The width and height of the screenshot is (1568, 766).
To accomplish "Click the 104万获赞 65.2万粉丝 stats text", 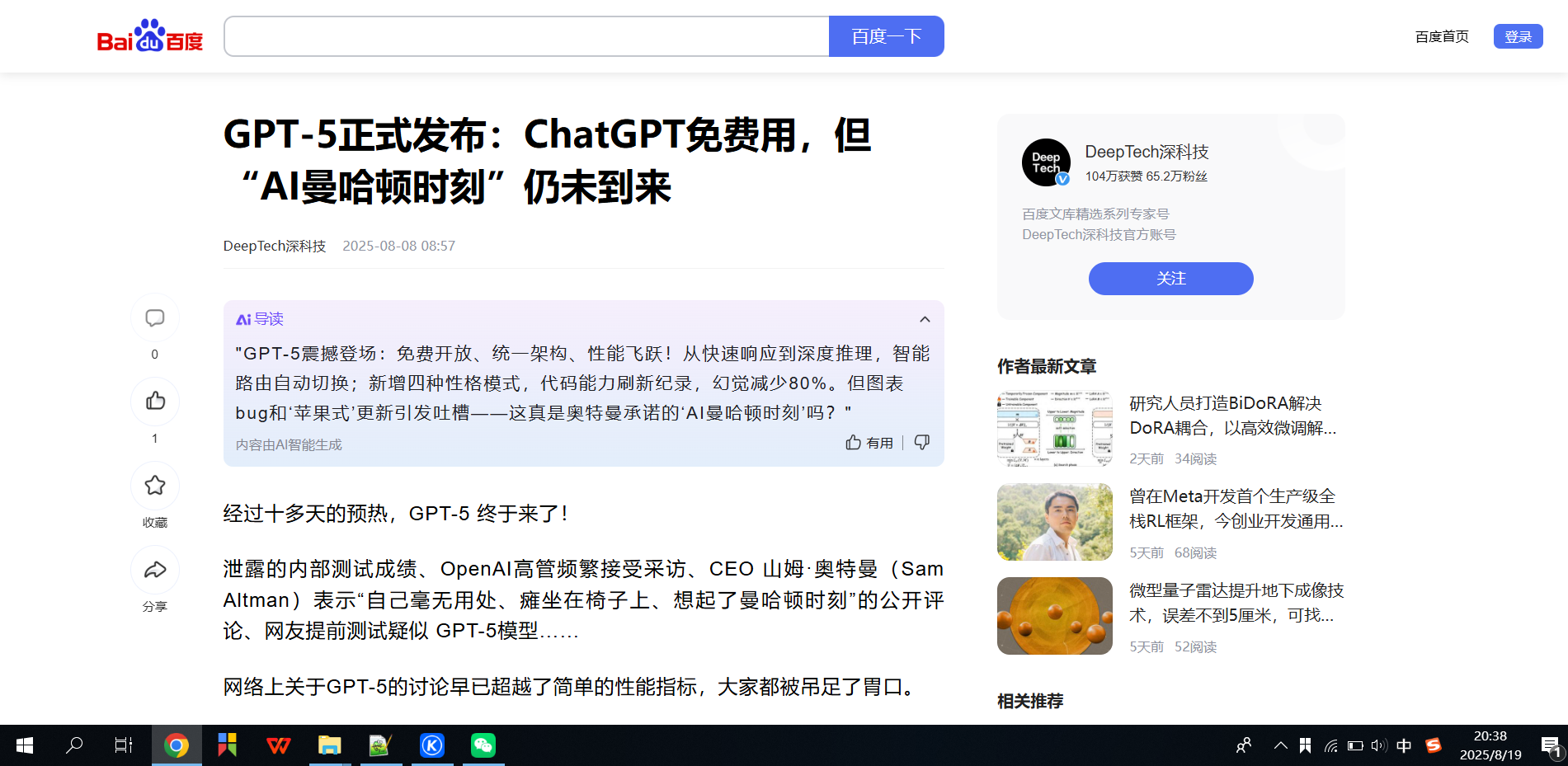I will (1147, 176).
